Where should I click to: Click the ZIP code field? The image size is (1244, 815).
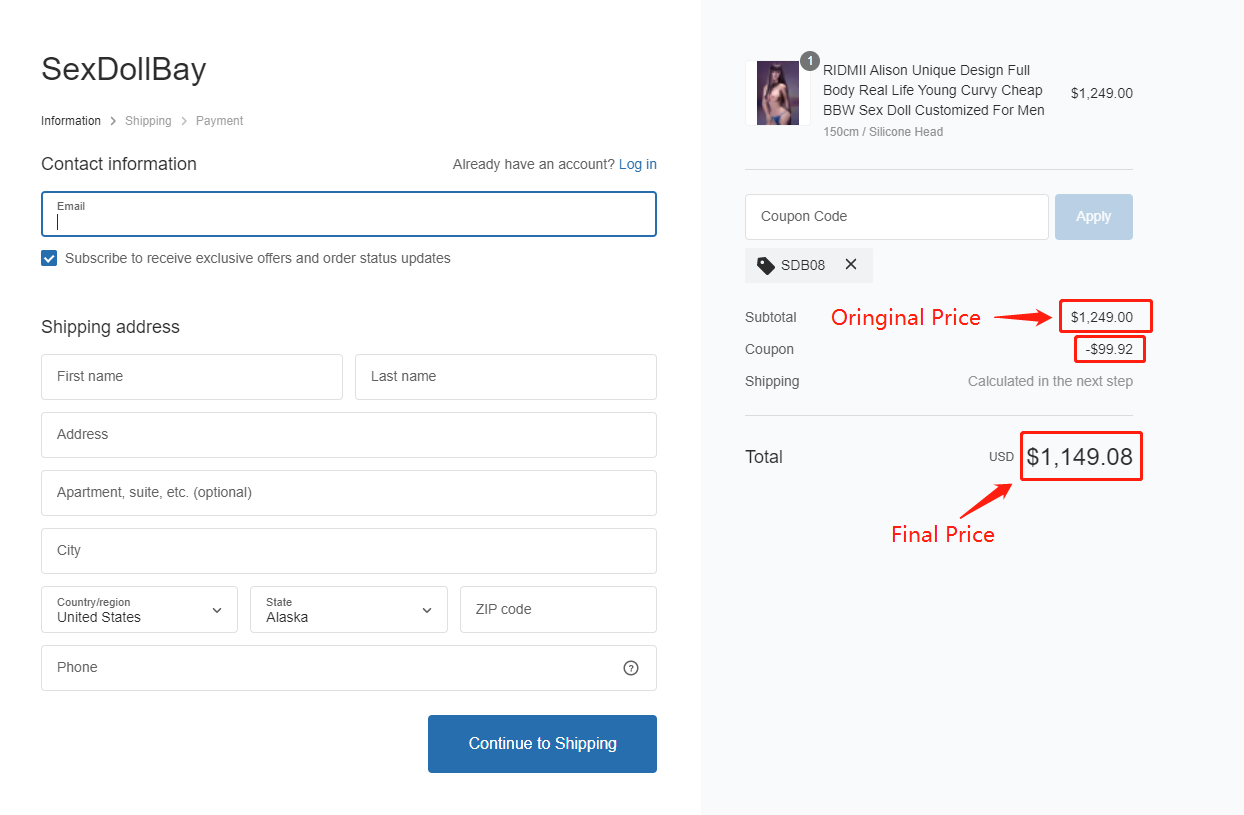[x=558, y=610]
